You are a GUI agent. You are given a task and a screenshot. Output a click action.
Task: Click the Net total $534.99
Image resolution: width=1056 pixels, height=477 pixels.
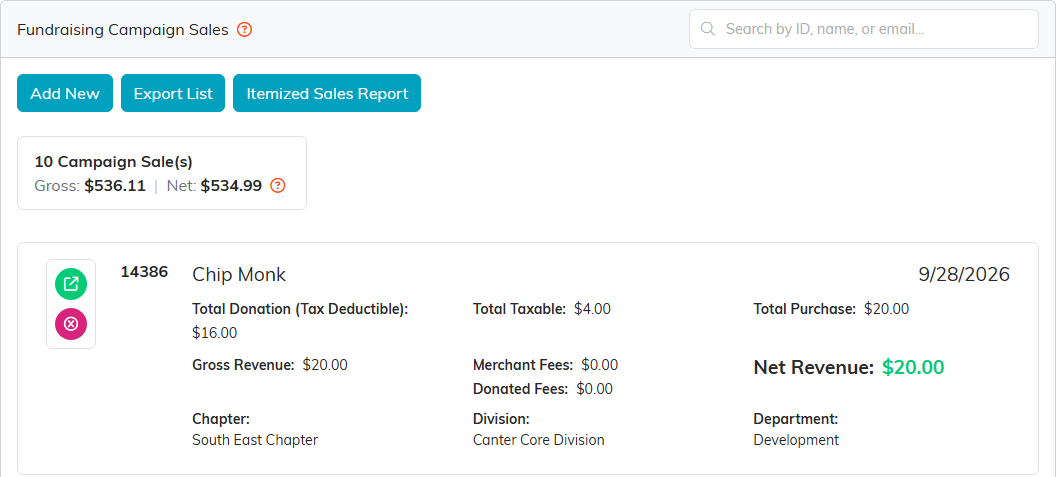[x=231, y=186]
